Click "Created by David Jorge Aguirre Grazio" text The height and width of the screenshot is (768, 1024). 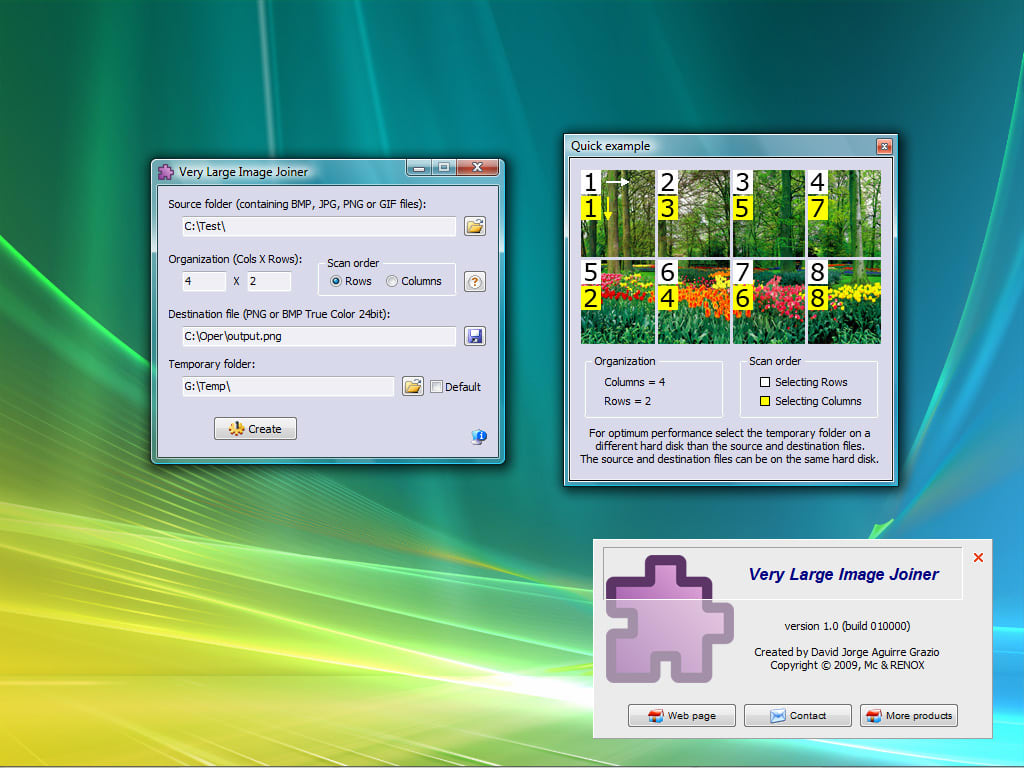coord(847,652)
